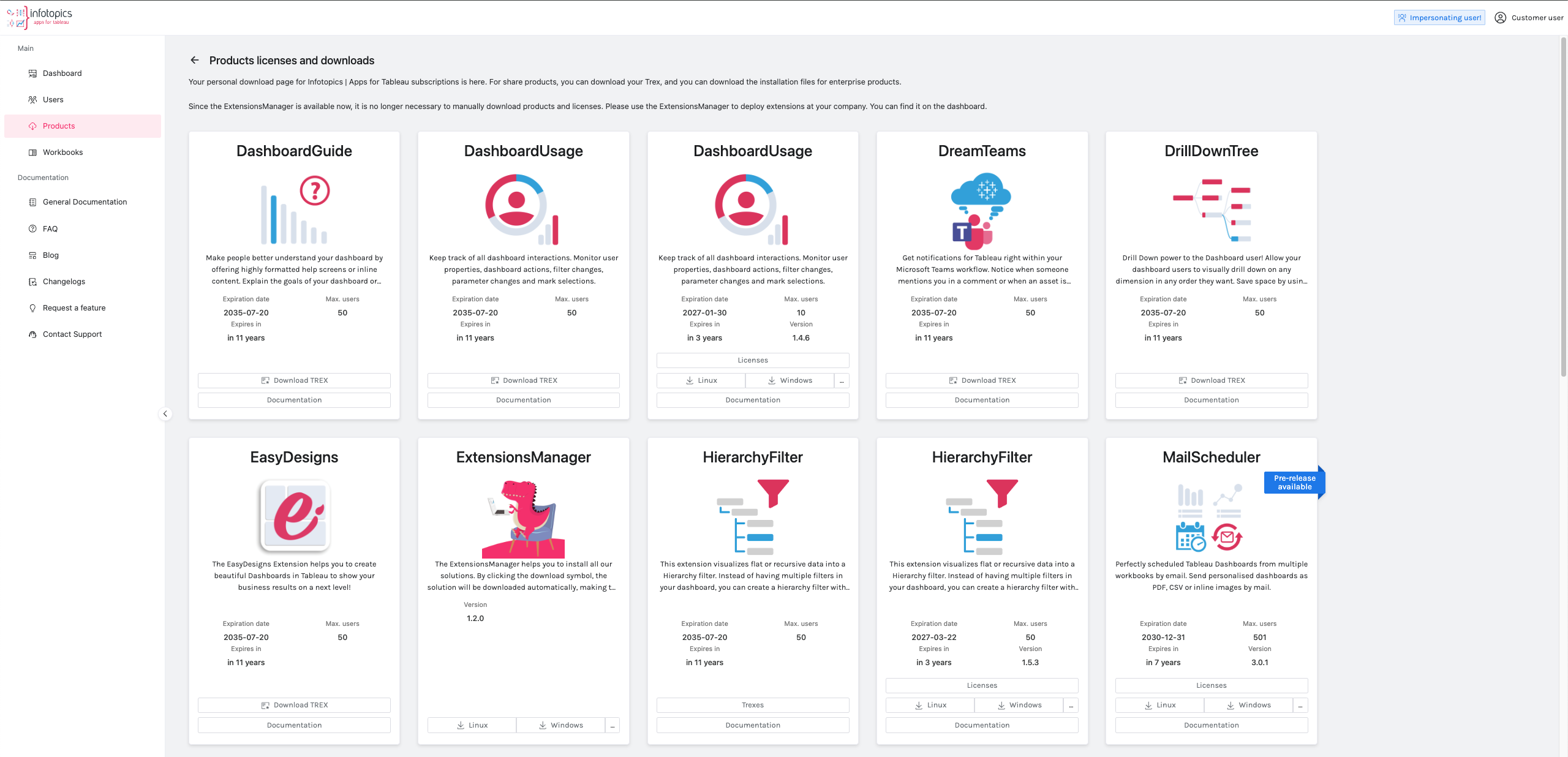This screenshot has height=757, width=1568.
Task: Open General Documentation in the sidebar
Action: click(x=83, y=202)
